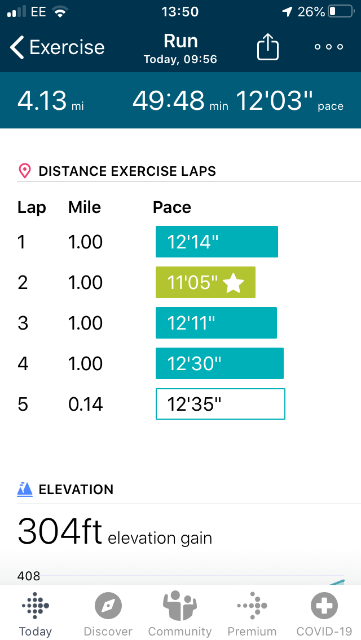Image resolution: width=361 pixels, height=640 pixels.
Task: Open the Today tab
Action: click(x=36, y=614)
